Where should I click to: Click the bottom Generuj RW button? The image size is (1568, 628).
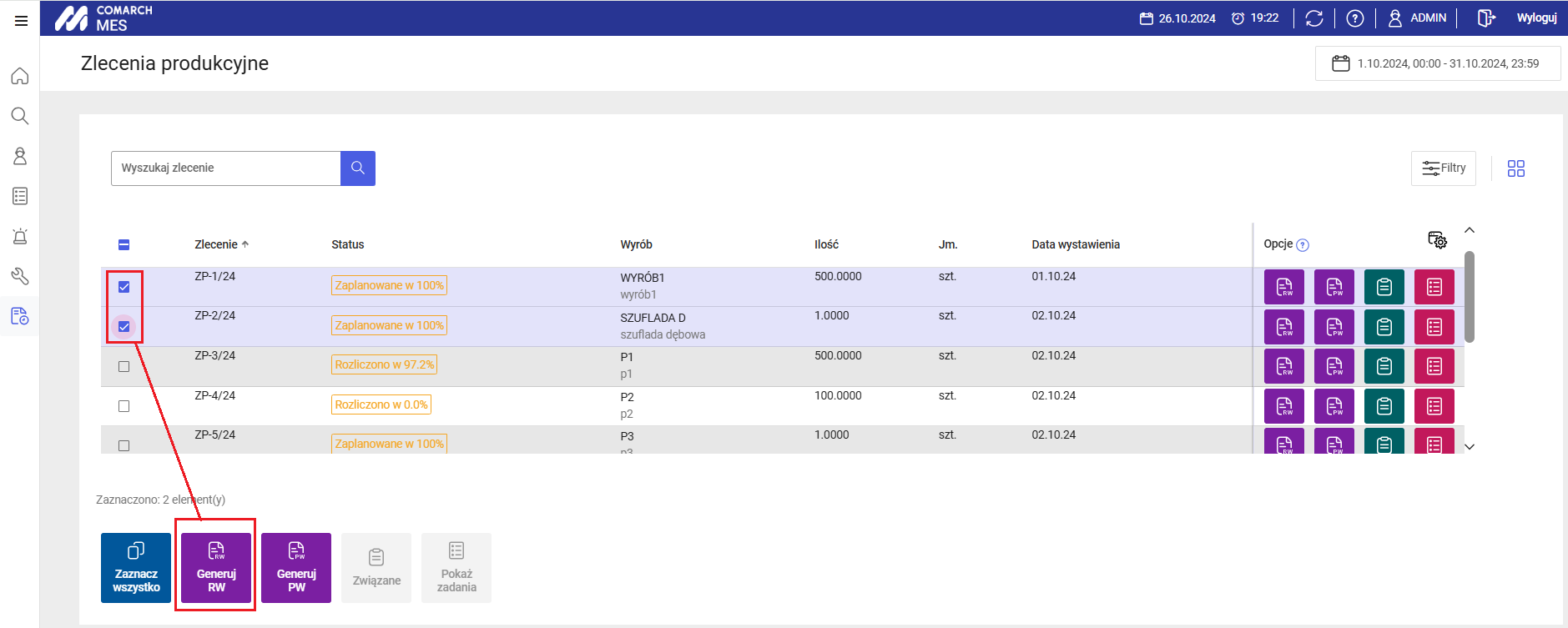point(216,568)
